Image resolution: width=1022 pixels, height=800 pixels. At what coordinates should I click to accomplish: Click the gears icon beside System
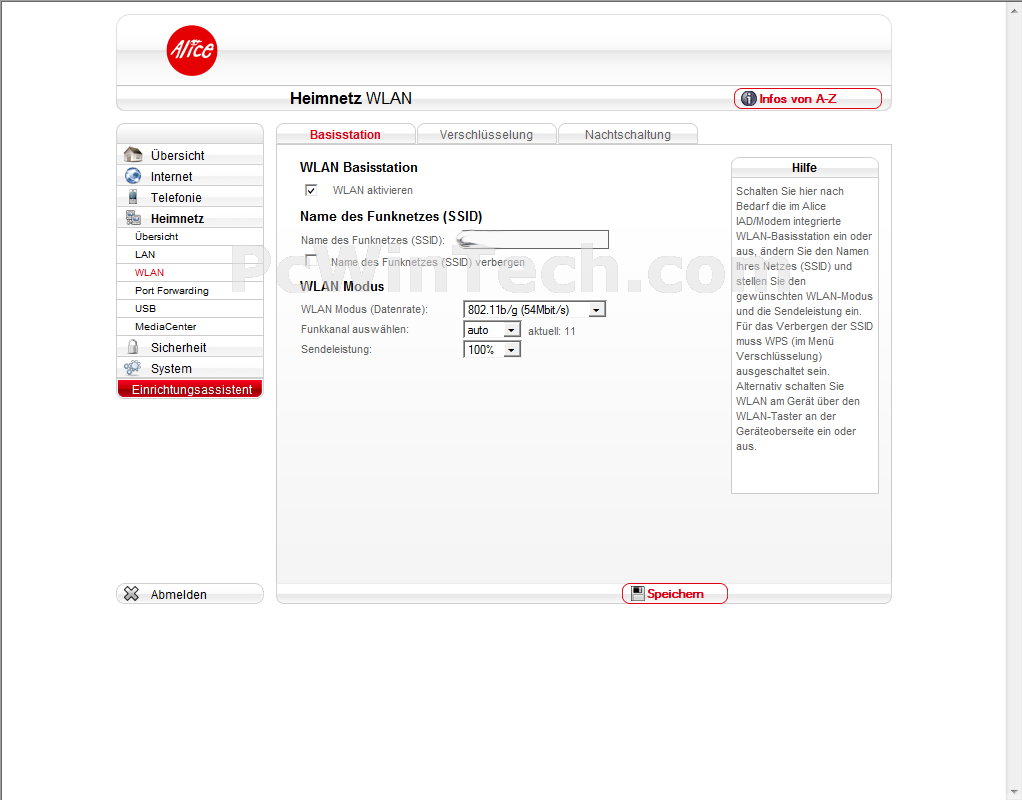coord(132,368)
